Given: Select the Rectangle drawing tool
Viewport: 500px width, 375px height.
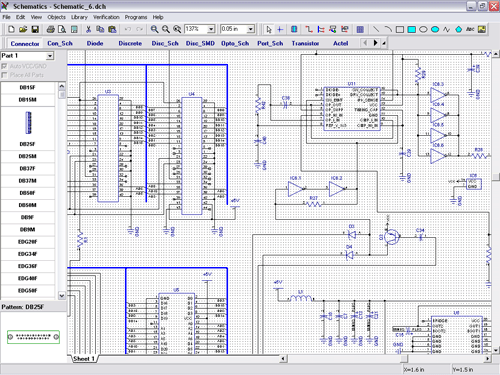Looking at the screenshot, I should click(400, 29).
